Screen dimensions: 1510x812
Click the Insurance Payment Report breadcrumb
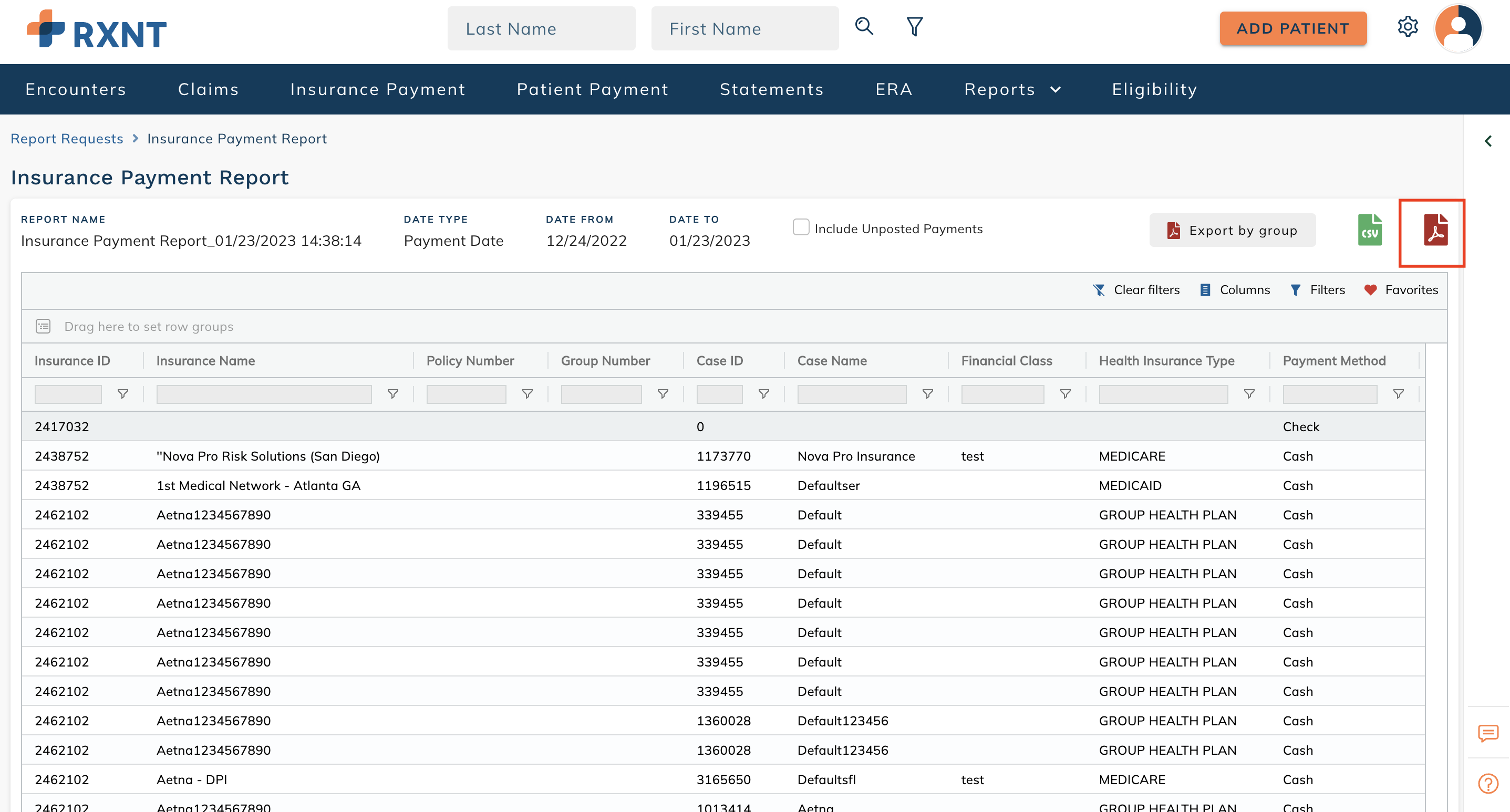point(237,139)
